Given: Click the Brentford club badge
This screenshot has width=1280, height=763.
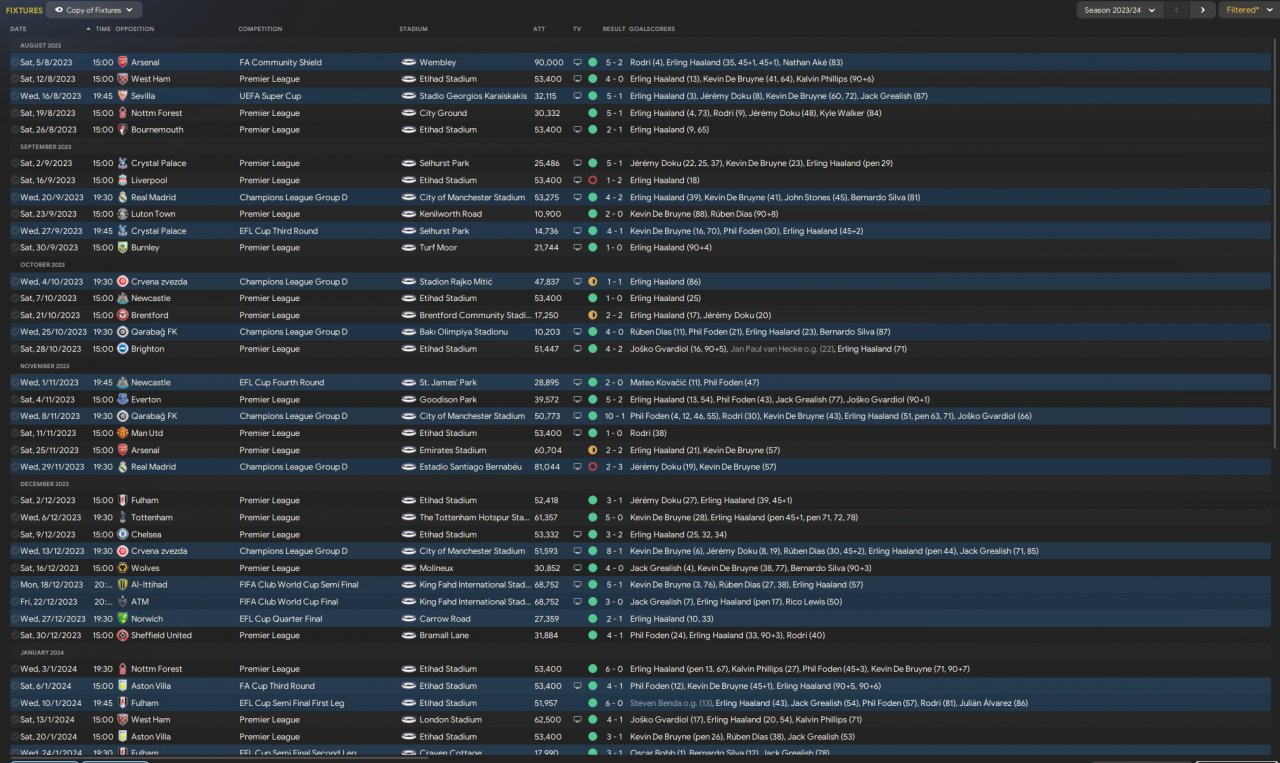Looking at the screenshot, I should pyautogui.click(x=122, y=315).
